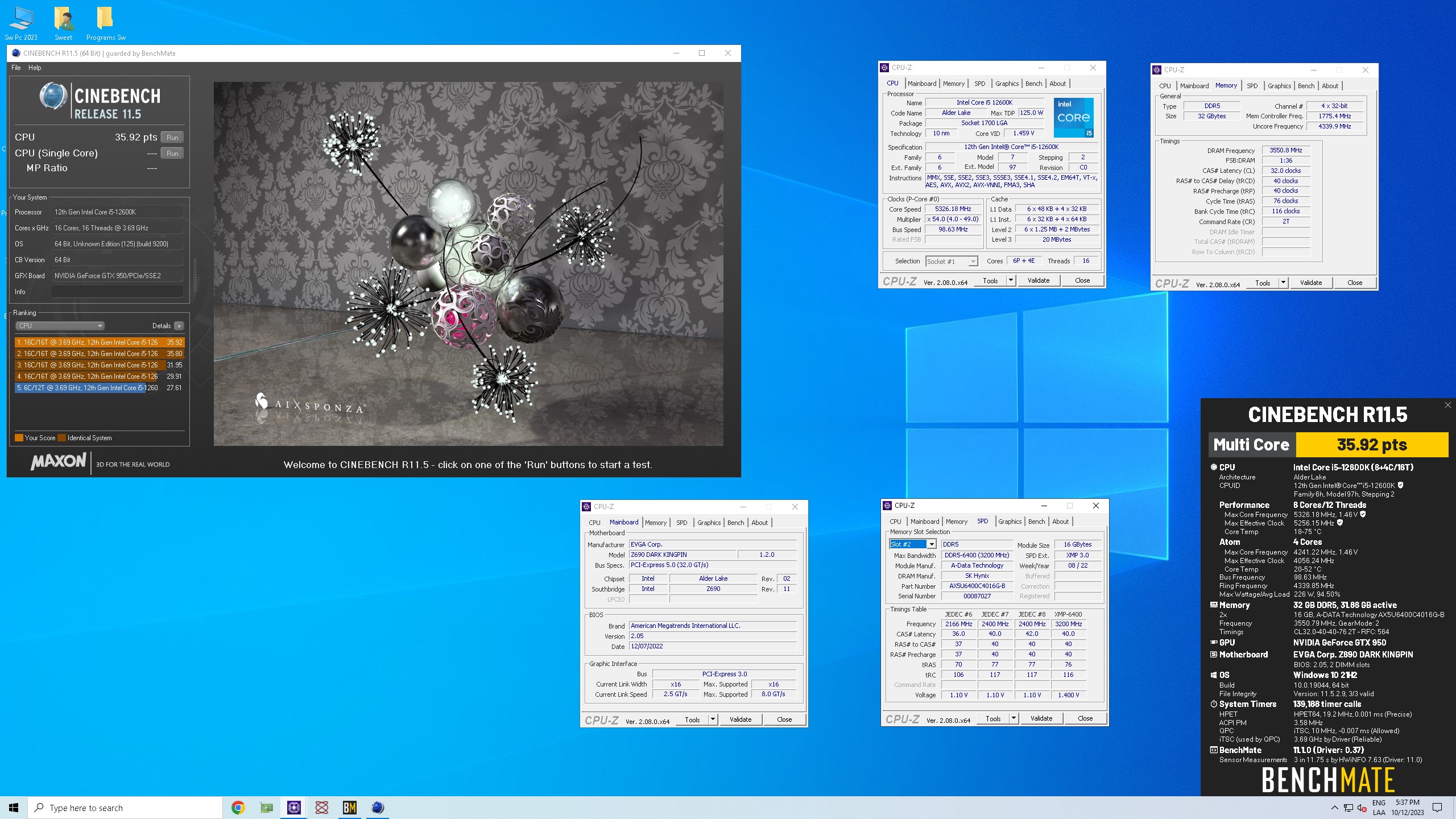Open About tab in CPU-Z Mainboard window
This screenshot has height=819, width=1456.
(x=759, y=523)
